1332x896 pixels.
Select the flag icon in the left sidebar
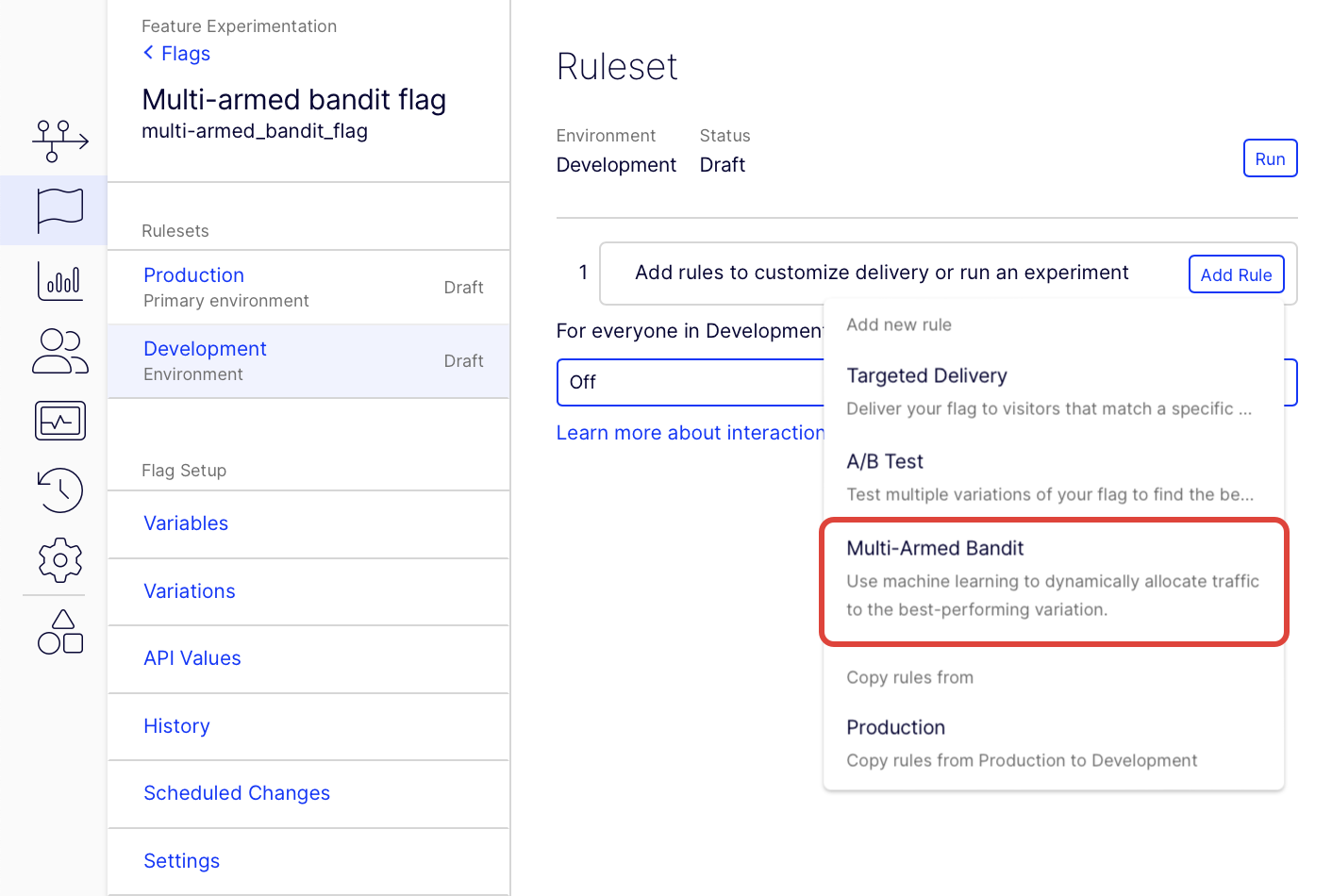[x=59, y=209]
